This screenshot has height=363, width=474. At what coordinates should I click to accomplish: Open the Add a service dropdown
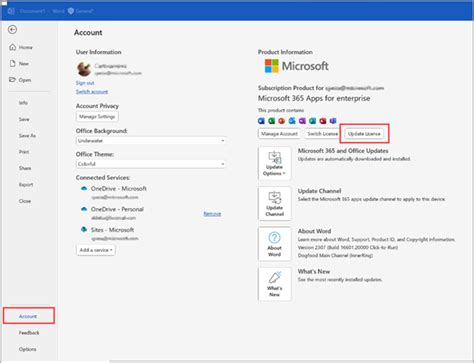click(96, 250)
